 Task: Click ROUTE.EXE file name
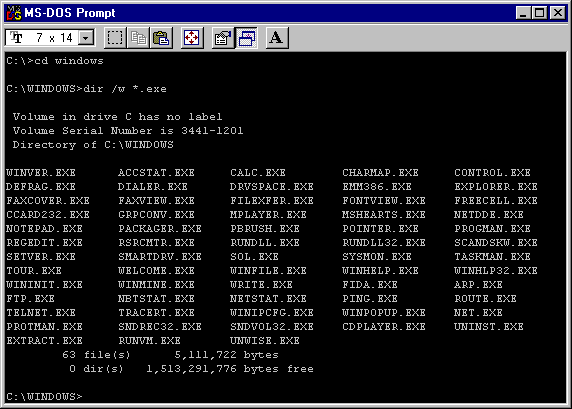pos(486,299)
